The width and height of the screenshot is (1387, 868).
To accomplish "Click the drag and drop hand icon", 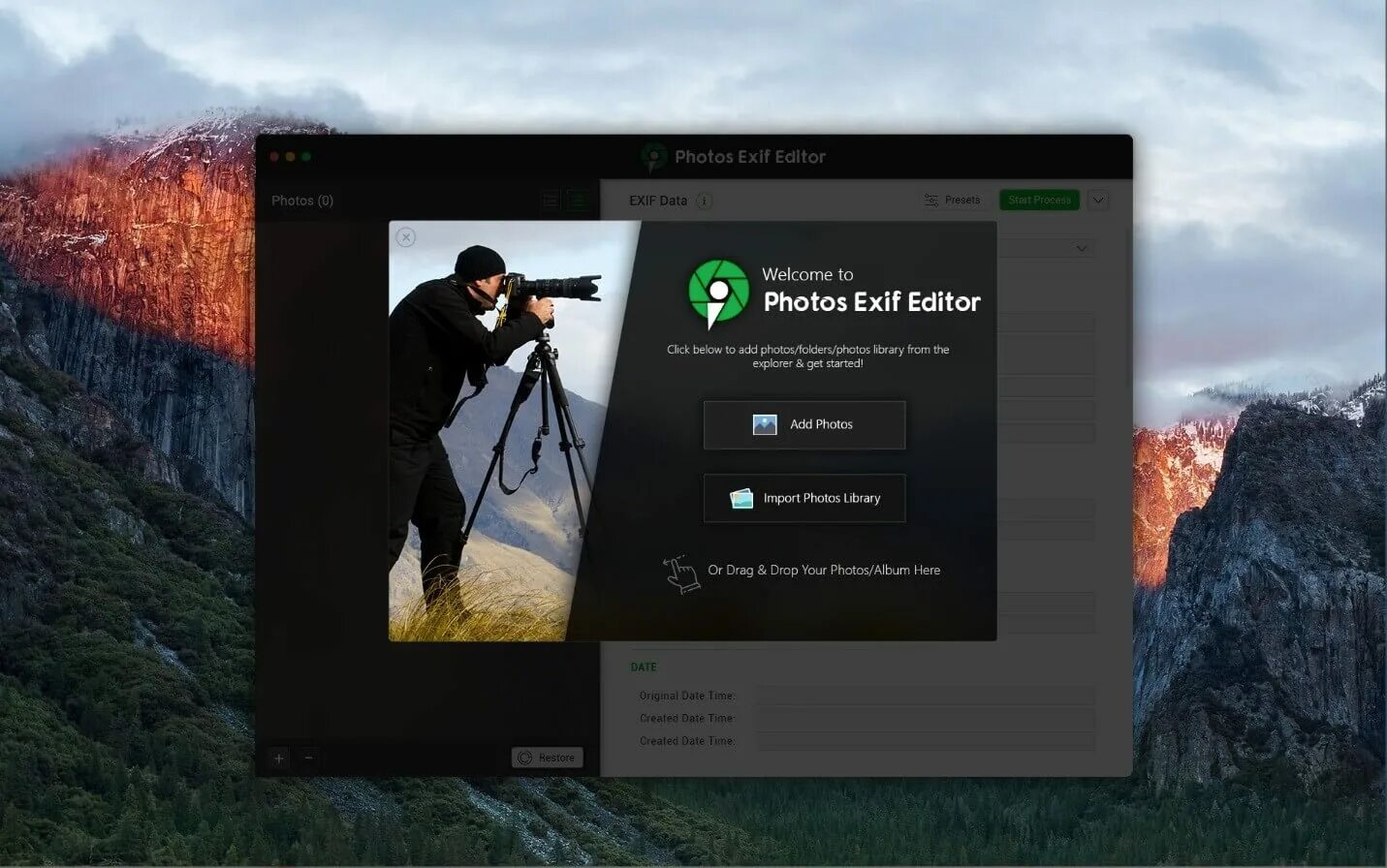I will coord(681,573).
